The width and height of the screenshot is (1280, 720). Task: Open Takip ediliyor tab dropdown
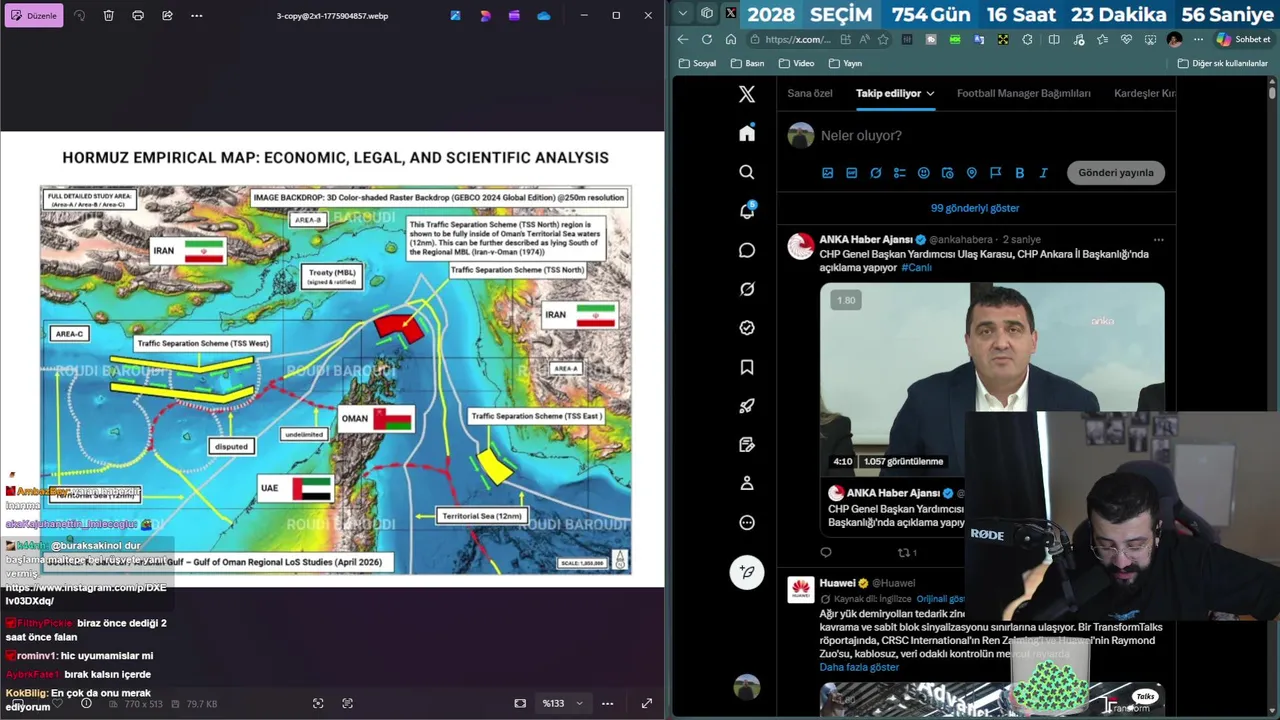(x=895, y=93)
